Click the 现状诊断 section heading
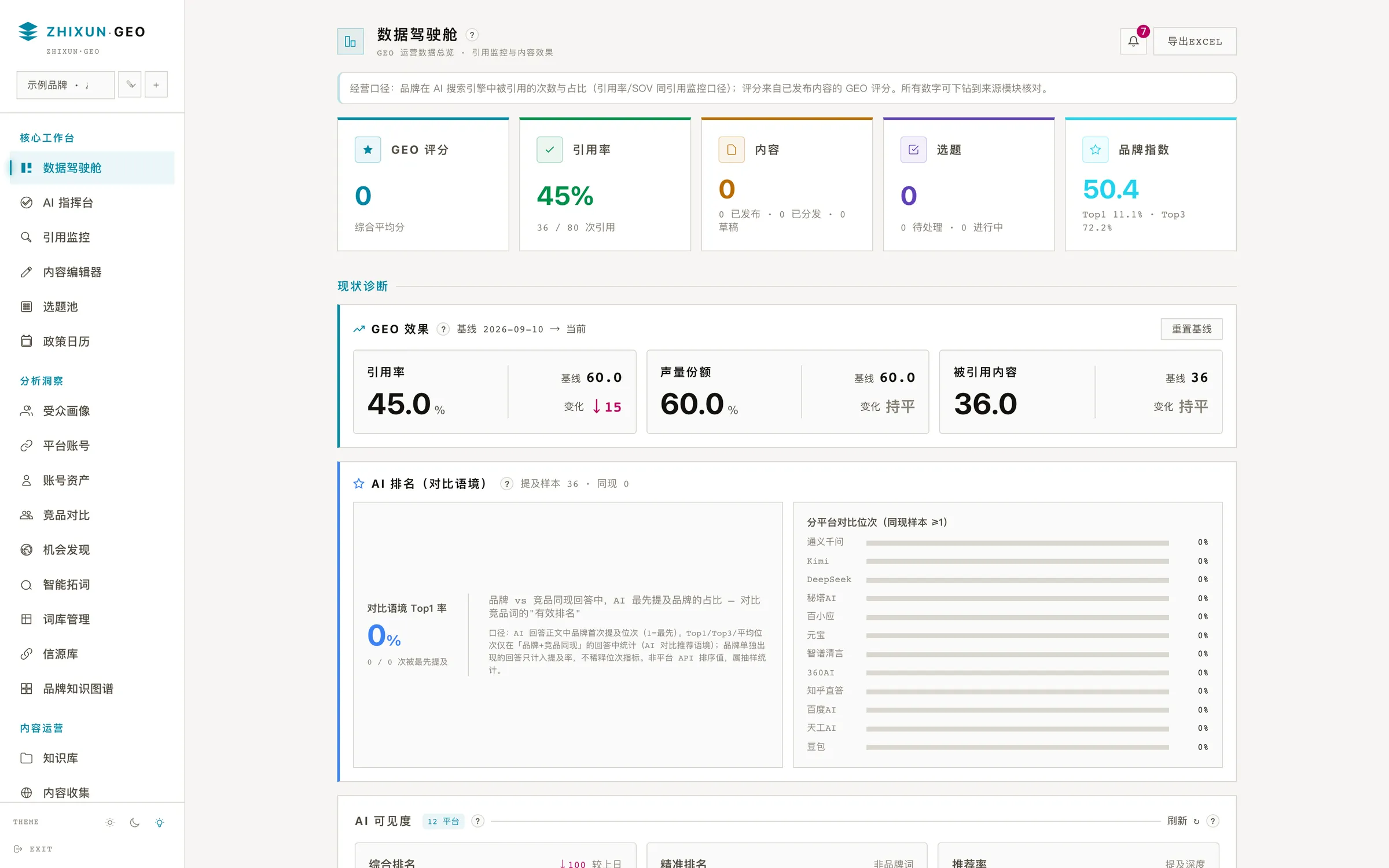Screen dimensions: 1389x868 (362, 286)
